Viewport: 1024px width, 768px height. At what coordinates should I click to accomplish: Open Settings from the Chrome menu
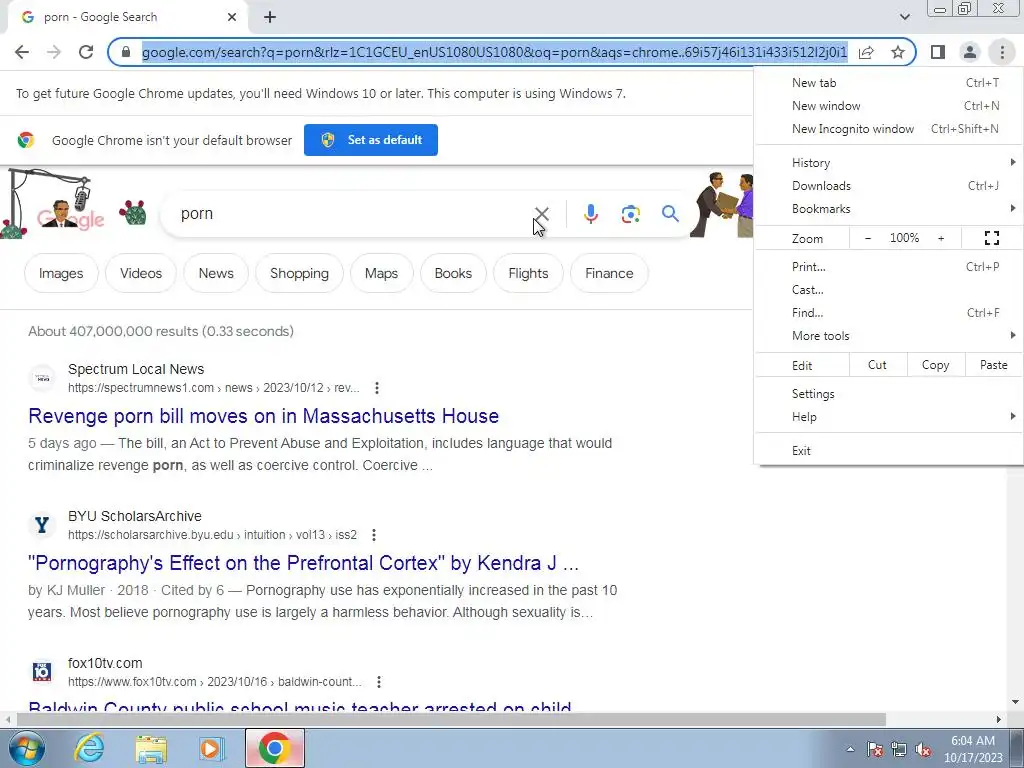[x=888, y=394]
